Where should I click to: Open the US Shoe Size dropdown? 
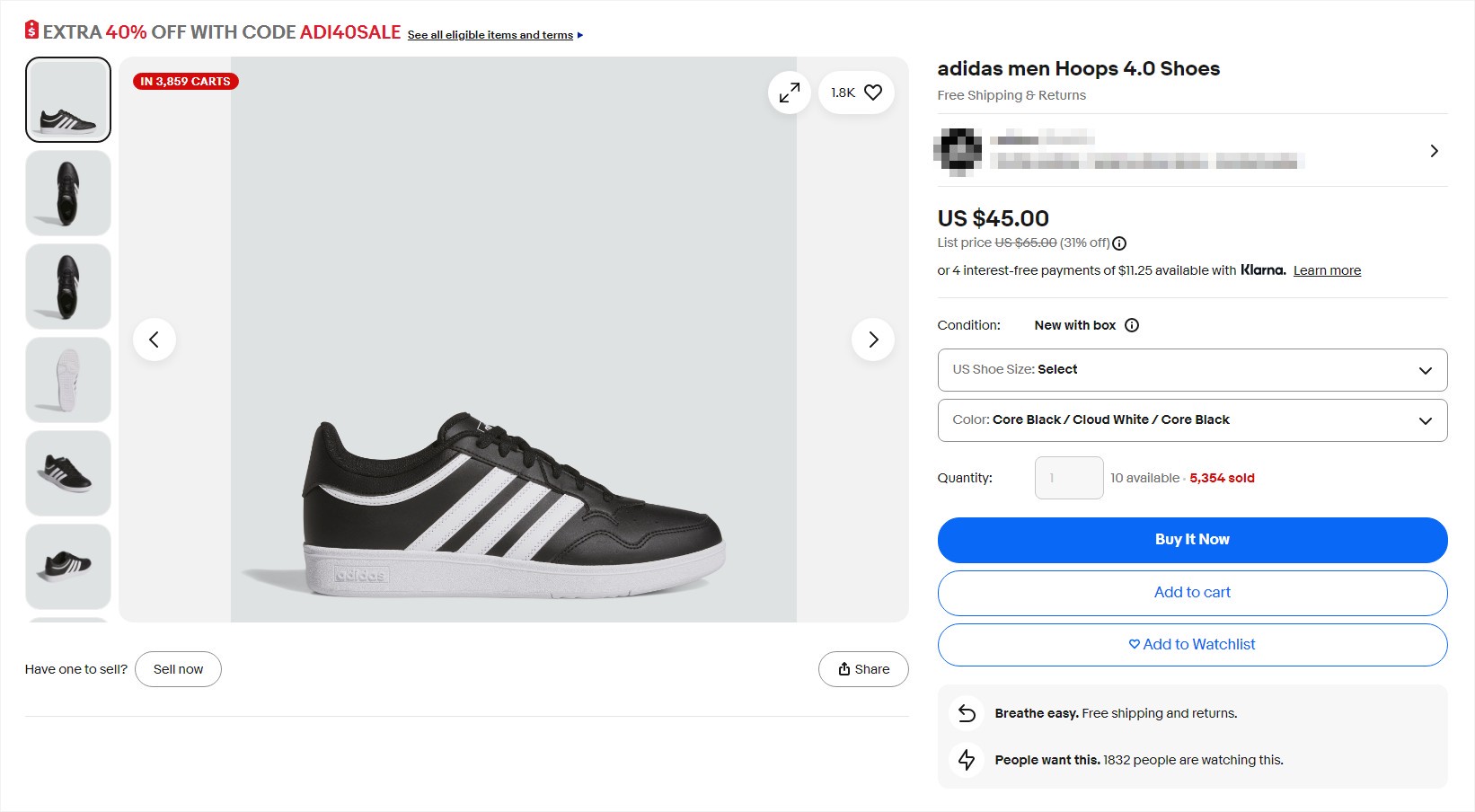[1191, 369]
